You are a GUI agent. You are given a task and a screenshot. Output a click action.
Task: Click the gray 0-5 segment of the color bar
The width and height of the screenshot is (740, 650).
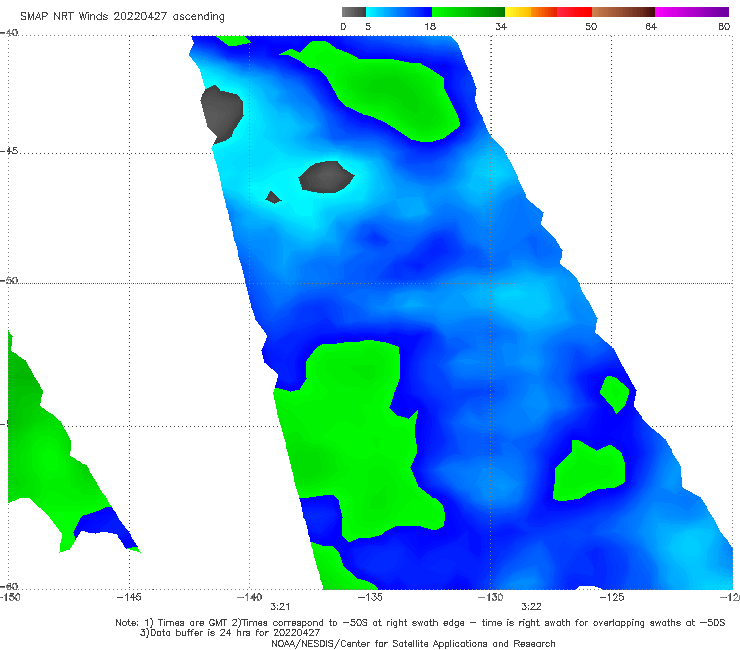point(353,12)
